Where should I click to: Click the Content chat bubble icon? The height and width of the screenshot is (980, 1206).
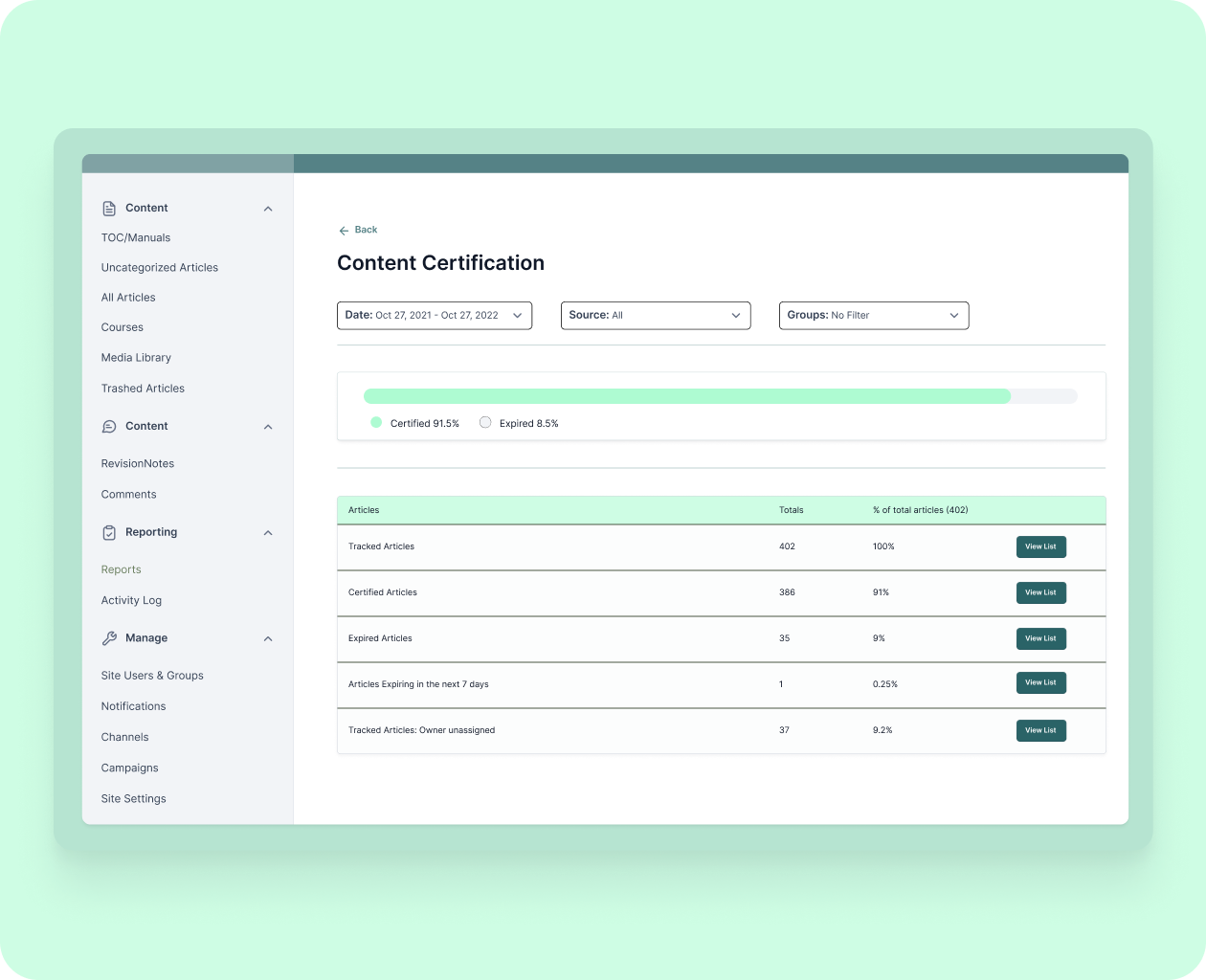(108, 426)
